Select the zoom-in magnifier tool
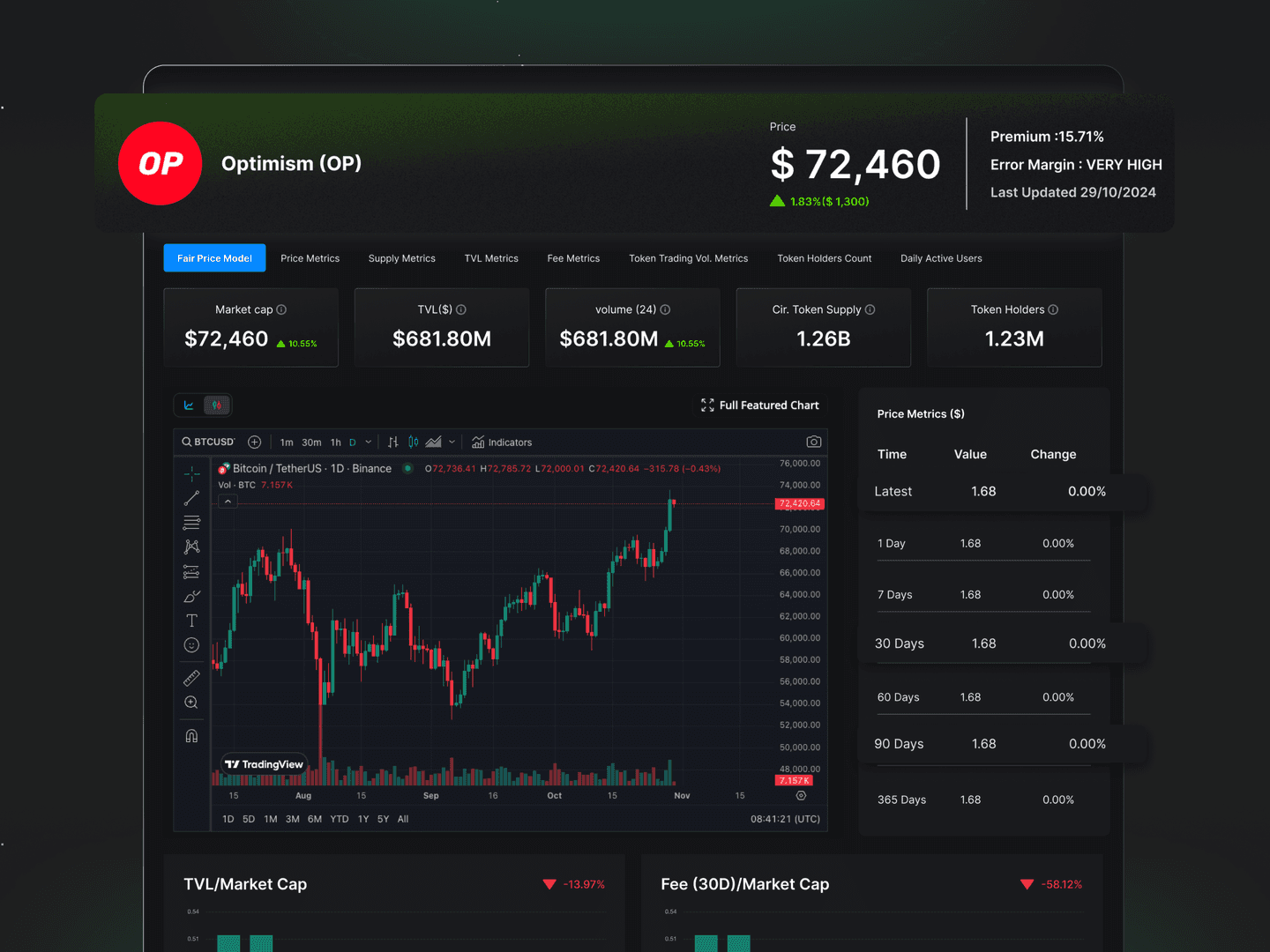 (x=190, y=702)
